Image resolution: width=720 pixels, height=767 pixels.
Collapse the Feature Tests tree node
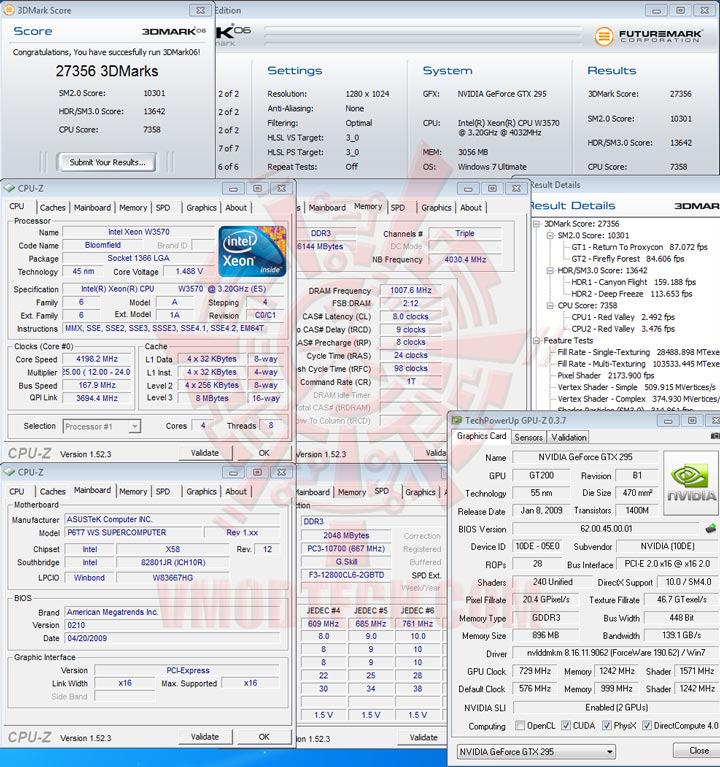point(537,340)
